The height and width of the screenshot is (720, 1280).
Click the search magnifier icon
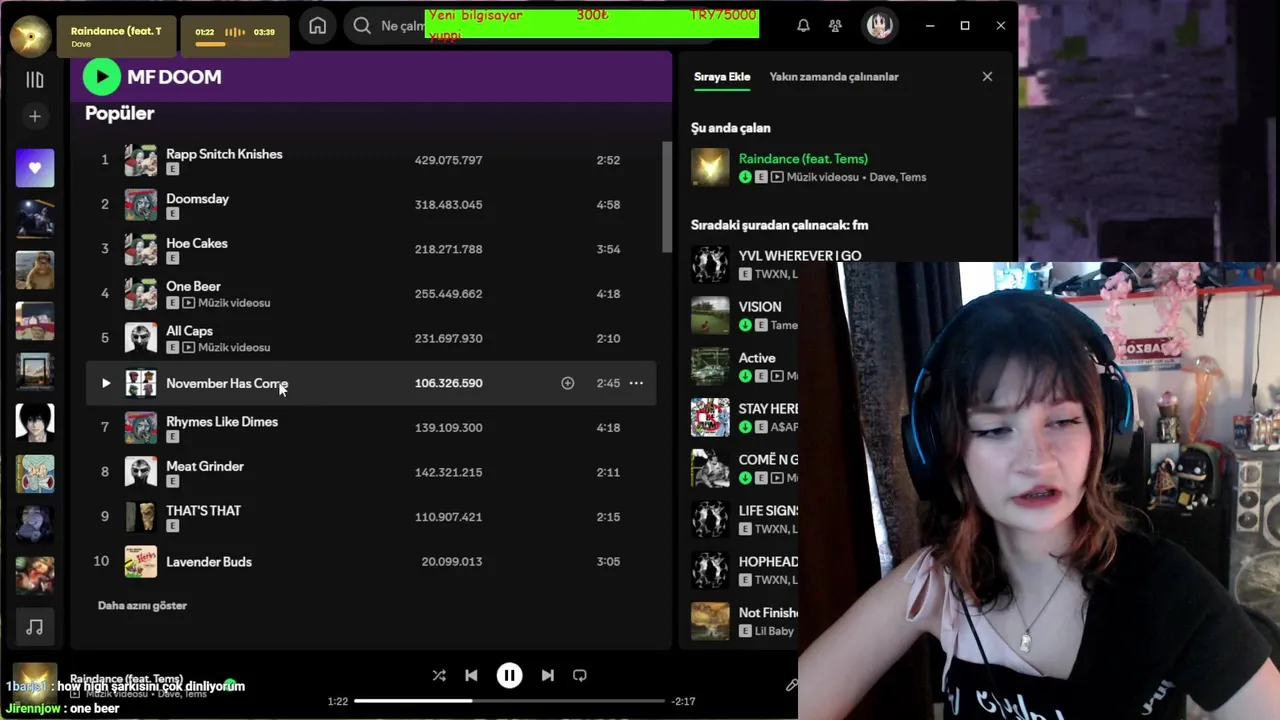[x=362, y=26]
